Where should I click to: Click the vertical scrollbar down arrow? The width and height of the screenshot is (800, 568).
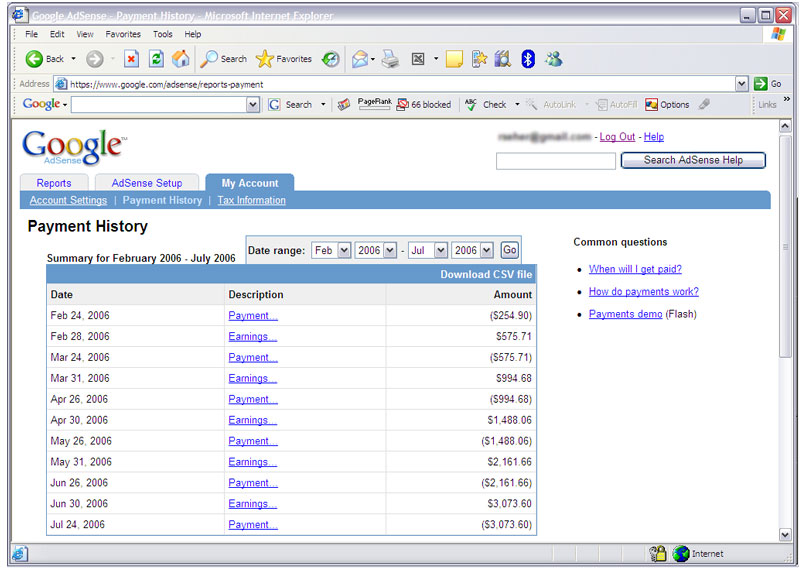785,534
